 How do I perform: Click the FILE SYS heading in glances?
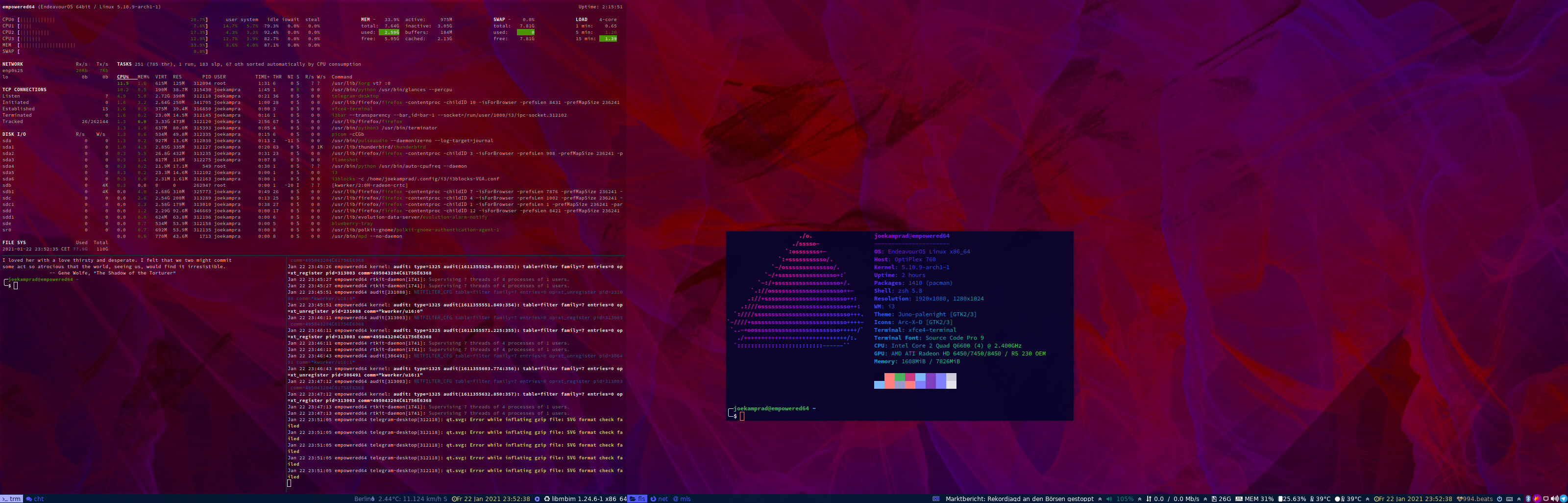(x=14, y=242)
